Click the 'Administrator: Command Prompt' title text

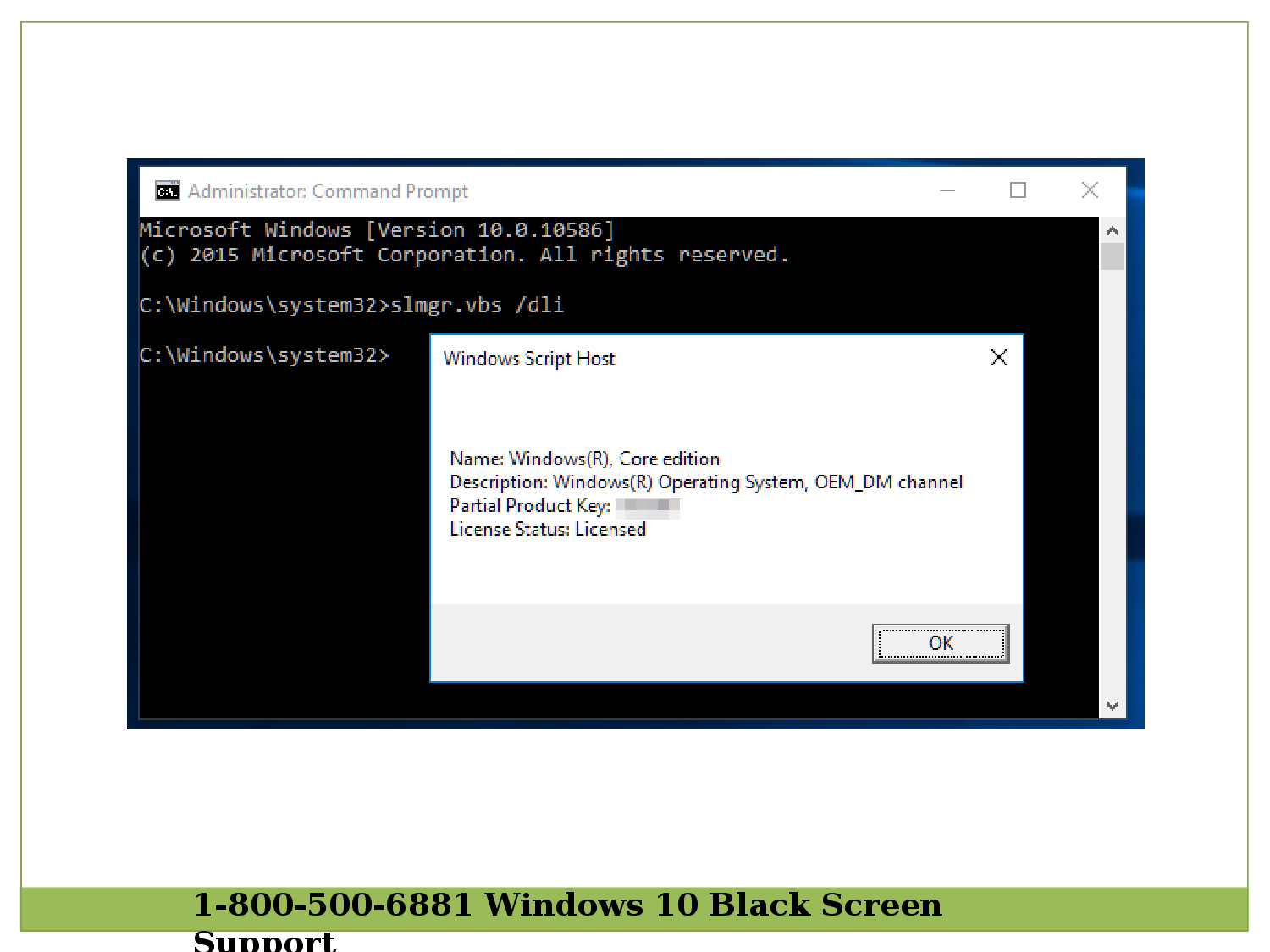[328, 191]
